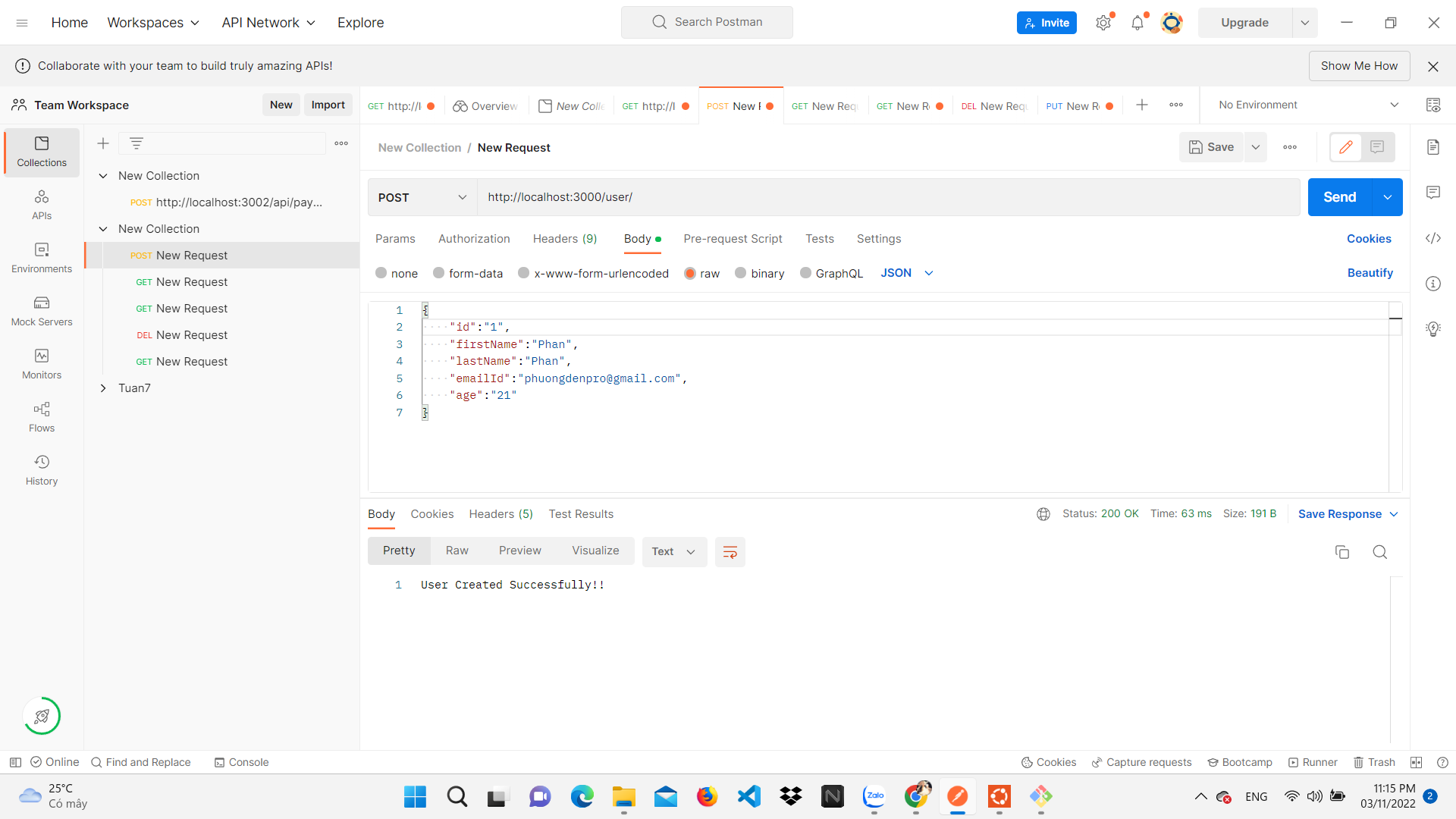Expand the Tuan7 collection

point(103,388)
